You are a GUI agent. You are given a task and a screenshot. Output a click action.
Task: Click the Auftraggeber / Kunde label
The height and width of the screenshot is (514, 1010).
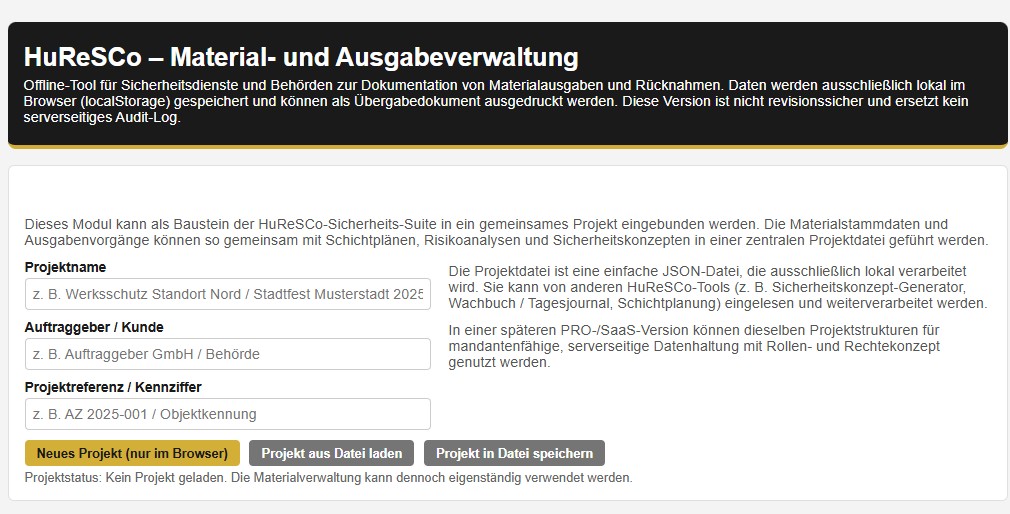tap(94, 327)
